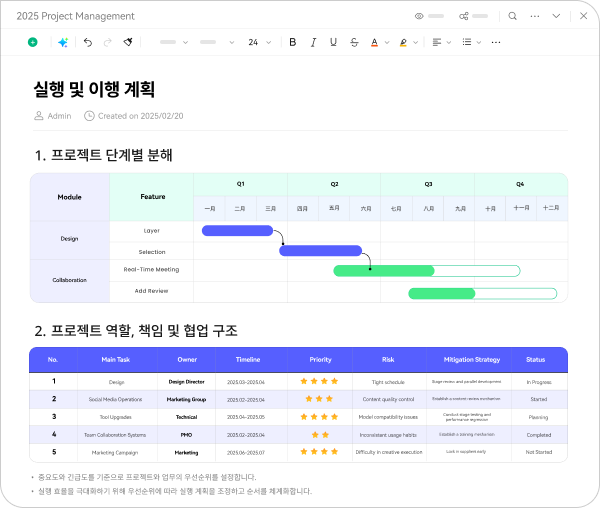Image resolution: width=600 pixels, height=508 pixels.
Task: Click the Main Task column header
Action: pos(116,360)
